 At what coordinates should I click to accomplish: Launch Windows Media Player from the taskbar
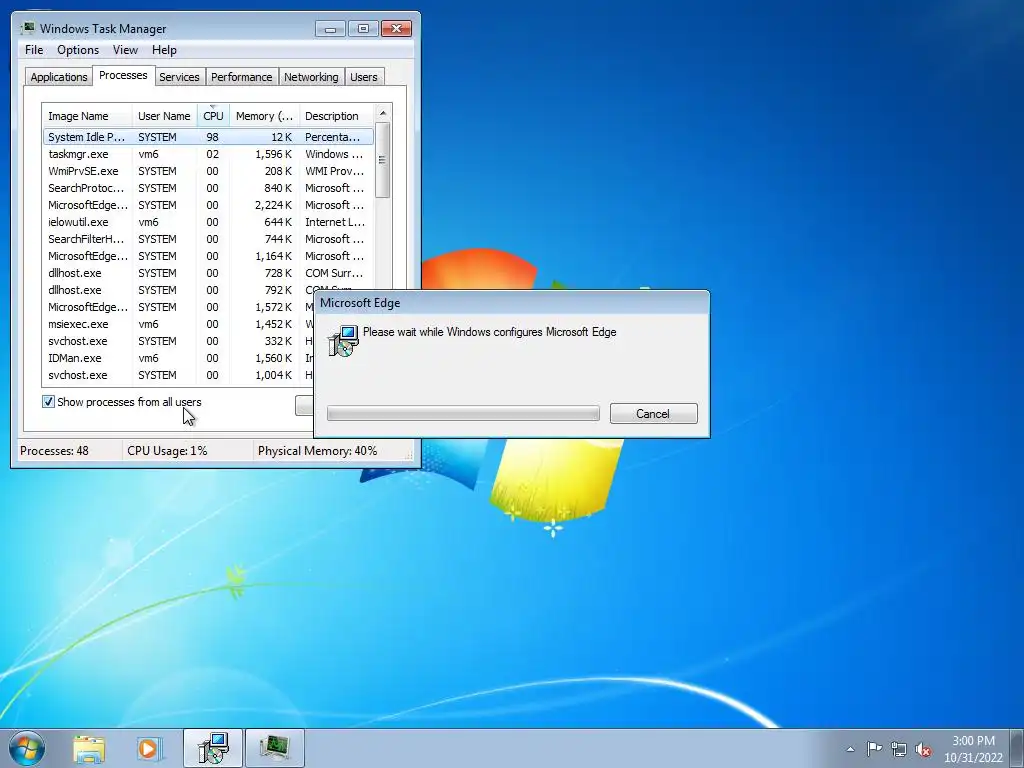click(149, 748)
